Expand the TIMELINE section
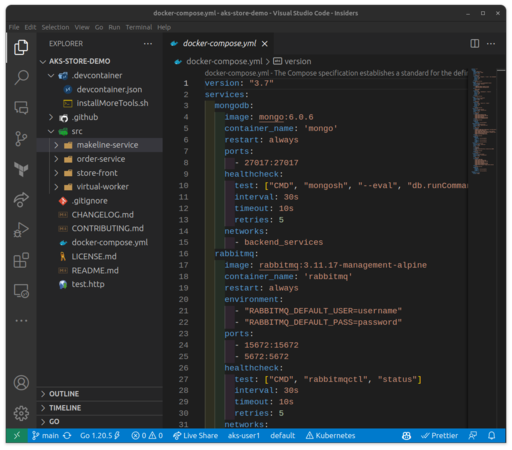This screenshot has width=512, height=450. [100, 408]
